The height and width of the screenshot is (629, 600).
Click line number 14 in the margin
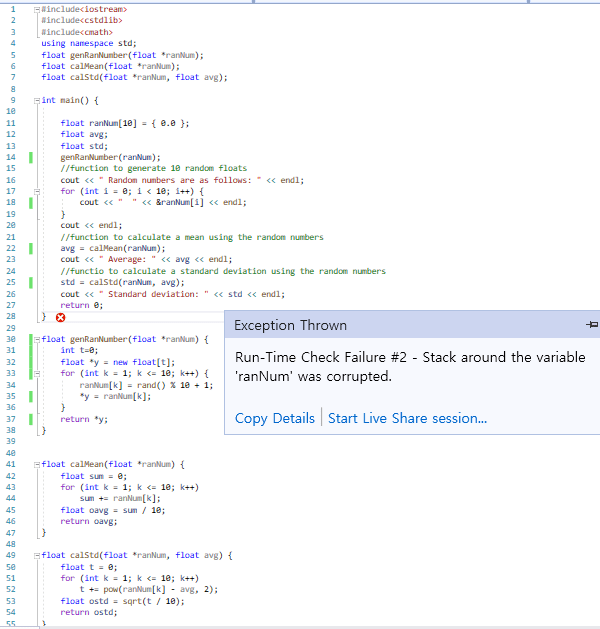(11, 157)
